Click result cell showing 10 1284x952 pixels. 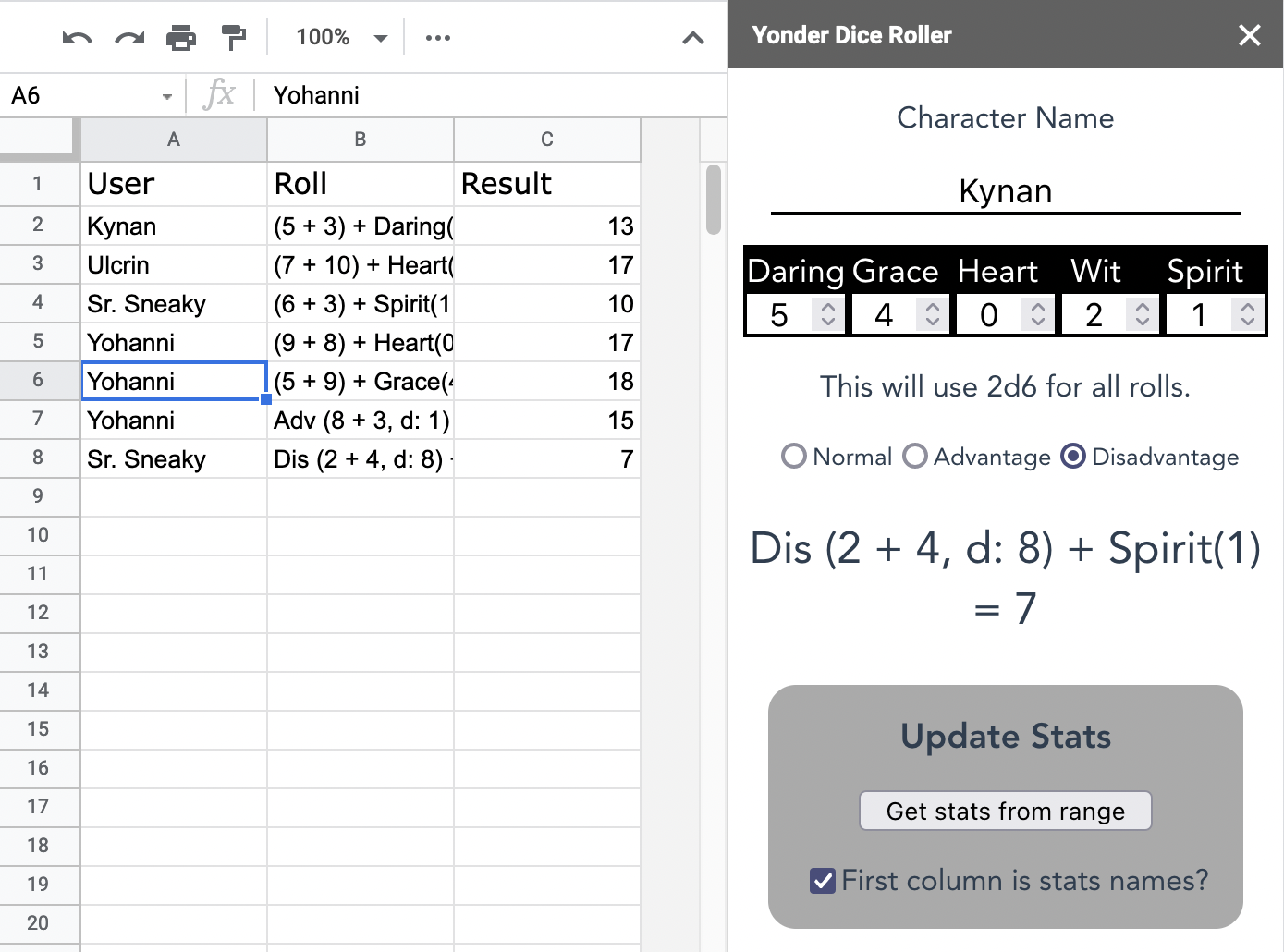coord(547,303)
